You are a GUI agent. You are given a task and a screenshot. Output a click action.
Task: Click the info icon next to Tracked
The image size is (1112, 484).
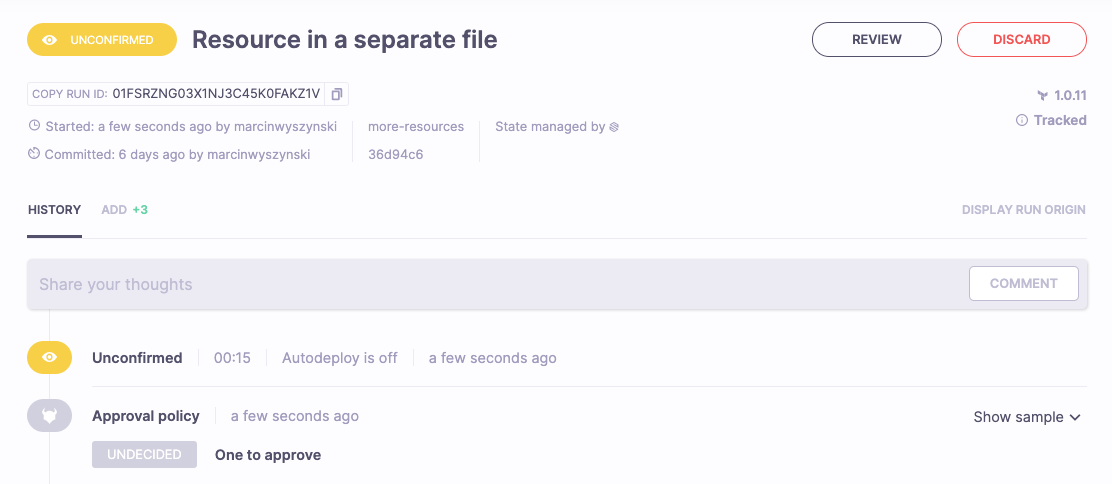pos(1022,120)
